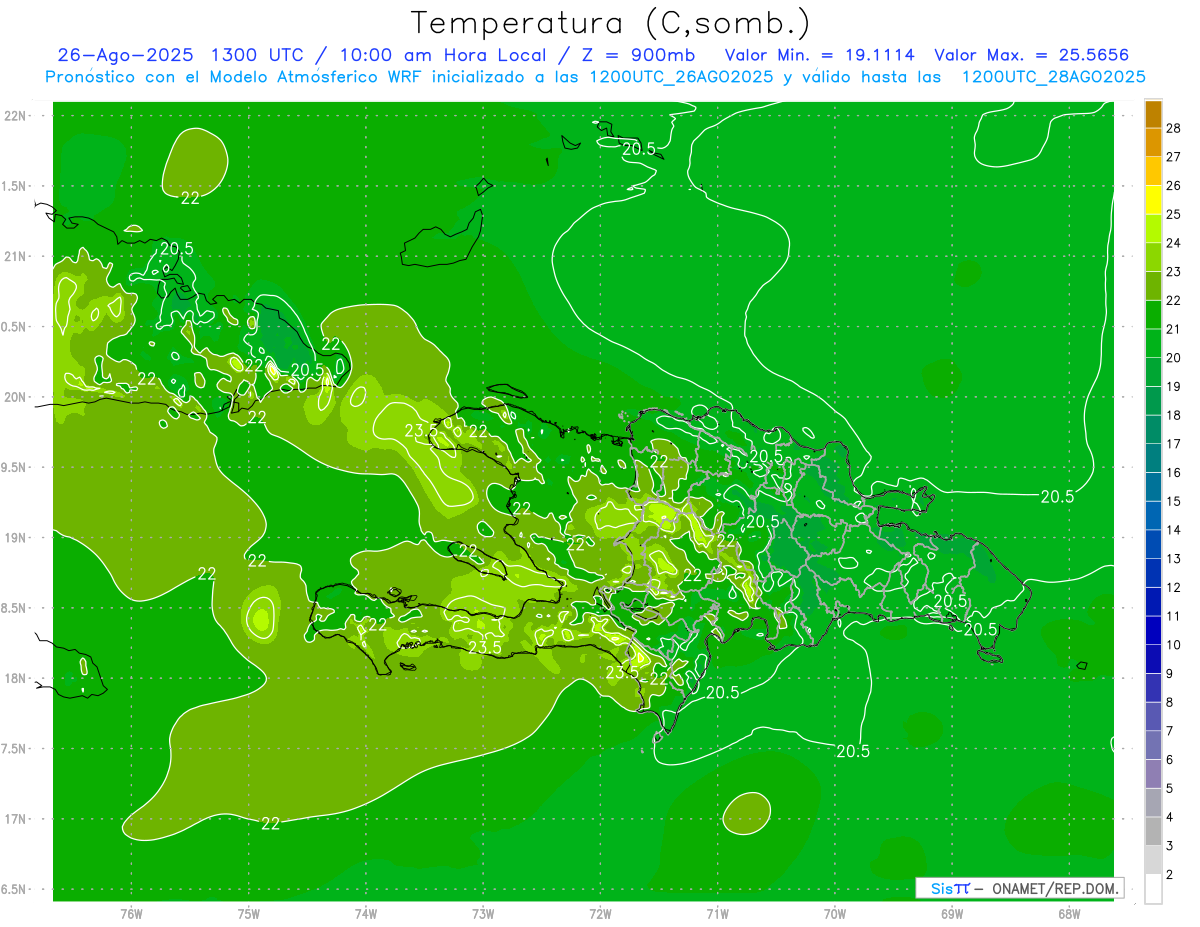
Task: Click the color scale label 24
Action: [x=1174, y=243]
